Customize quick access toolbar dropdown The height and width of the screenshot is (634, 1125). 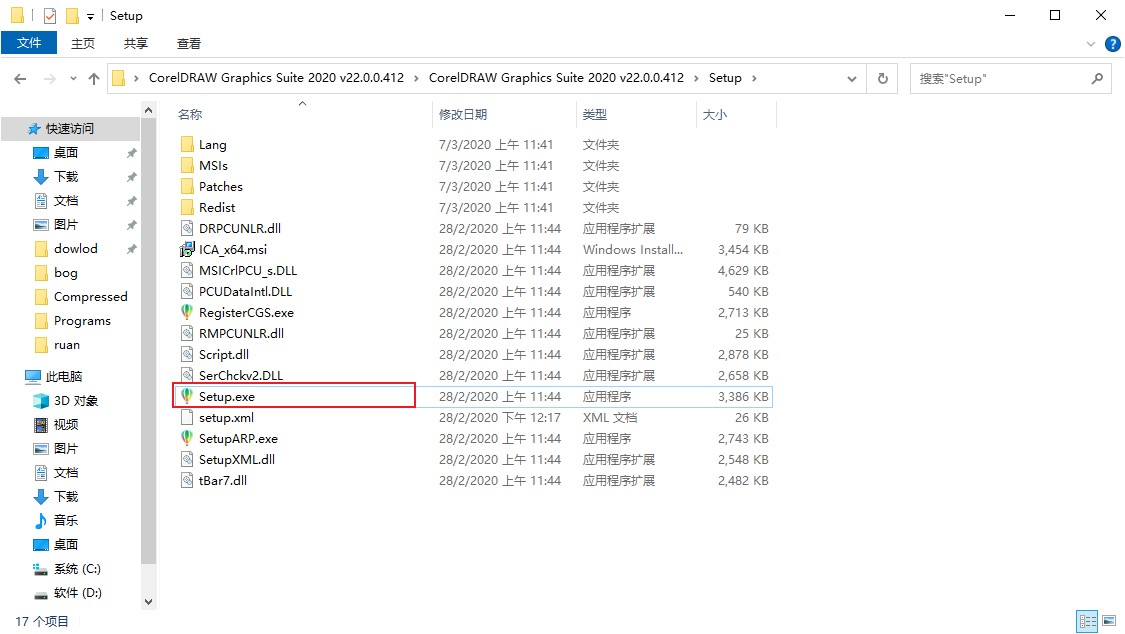90,16
